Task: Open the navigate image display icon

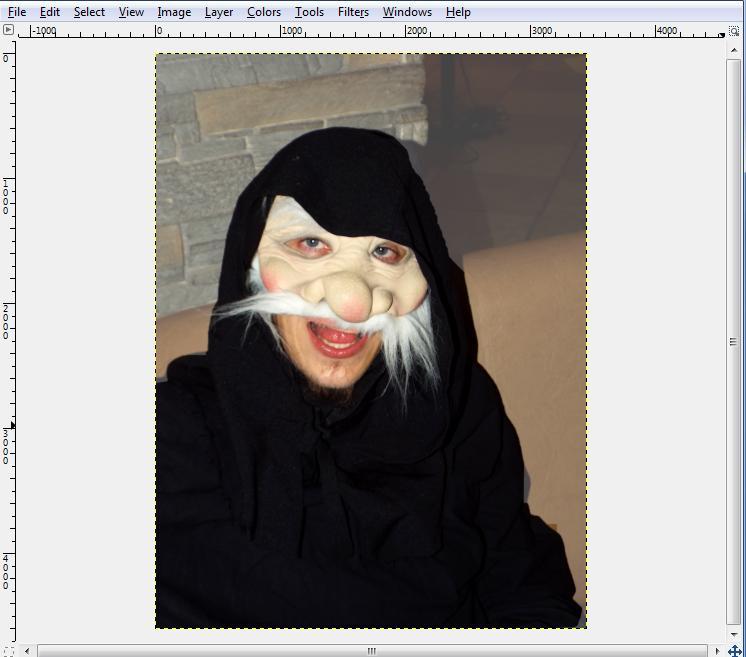Action: 735,650
